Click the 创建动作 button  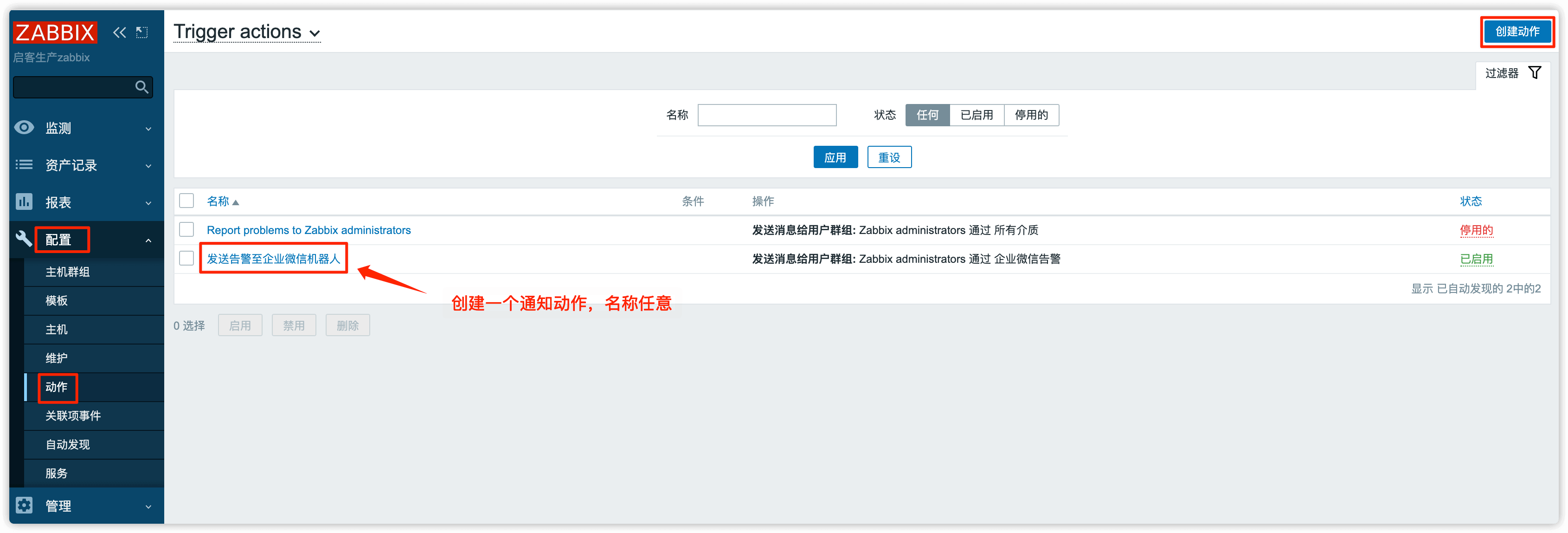[1517, 32]
